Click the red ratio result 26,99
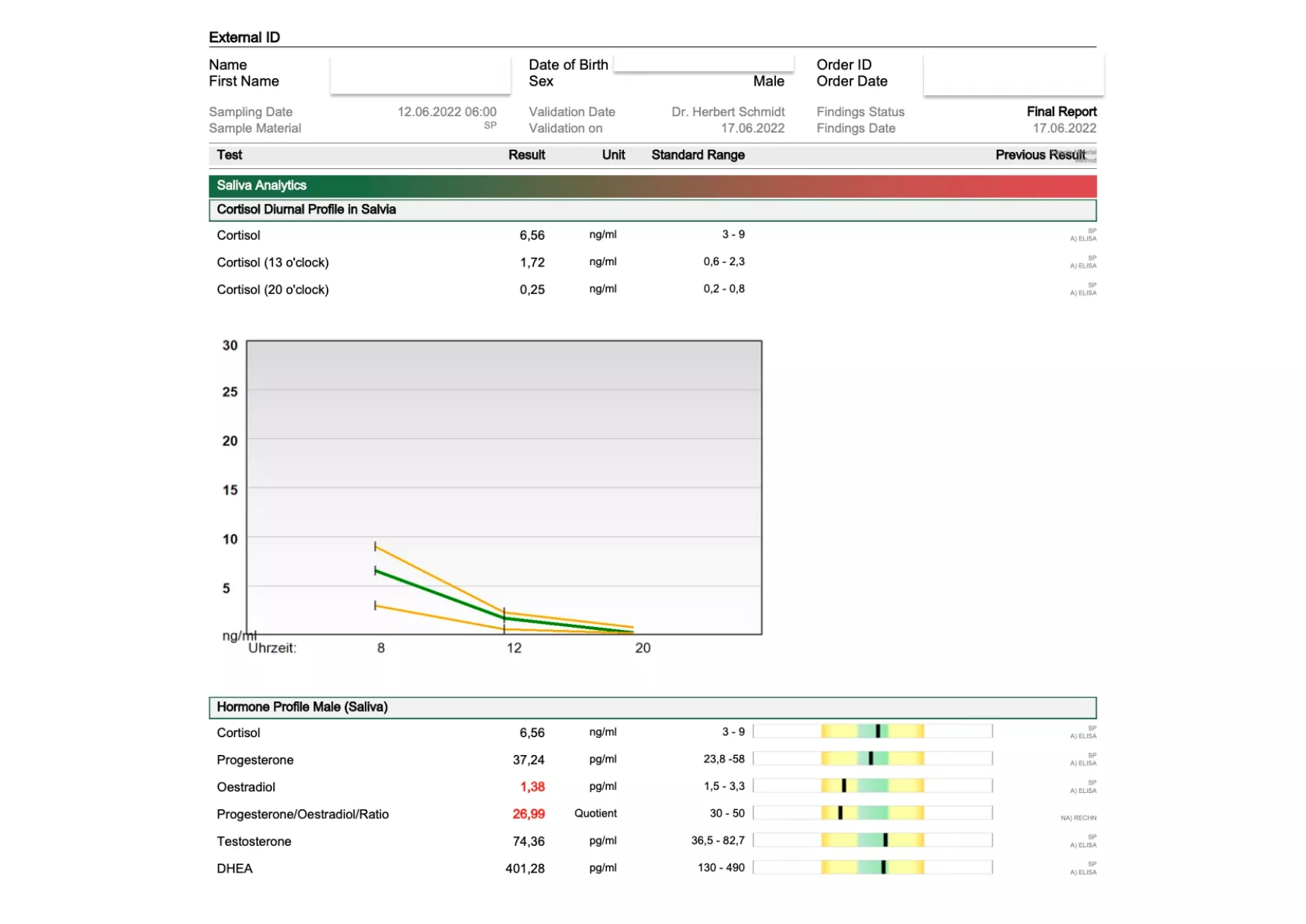Screen dimensions: 1306x924 coord(529,815)
